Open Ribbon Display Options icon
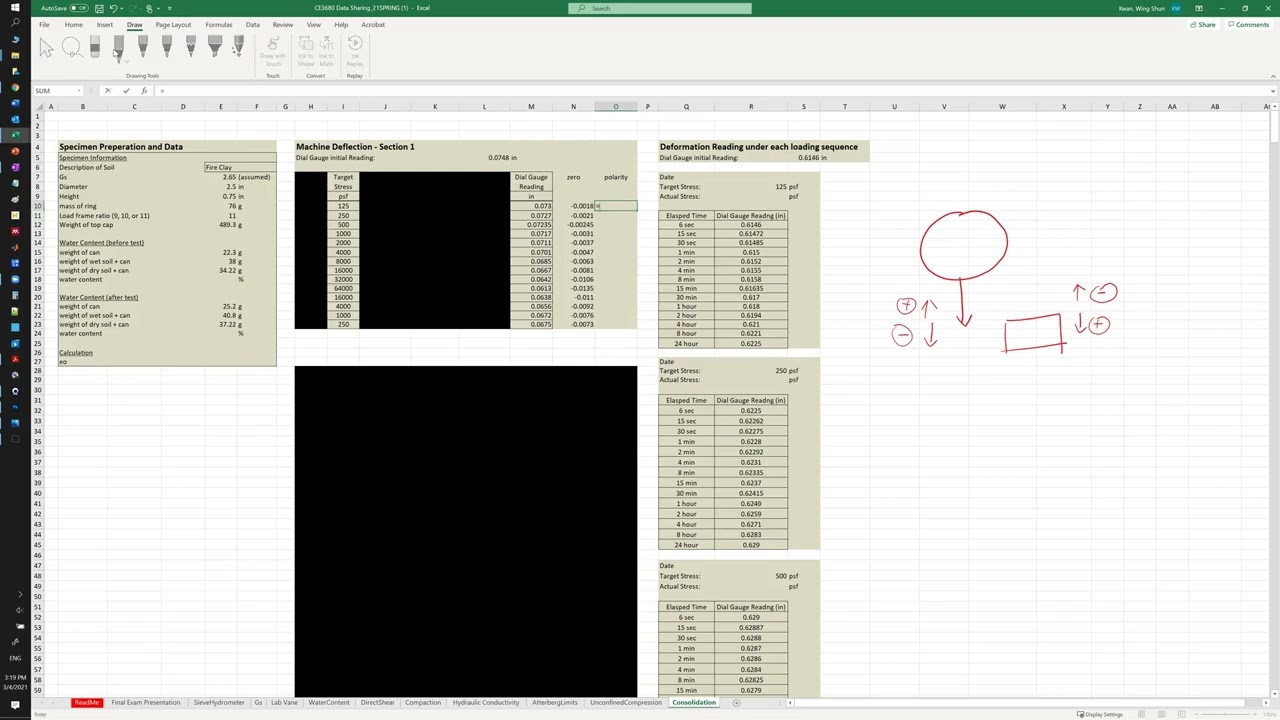This screenshot has width=1280, height=720. click(1198, 8)
